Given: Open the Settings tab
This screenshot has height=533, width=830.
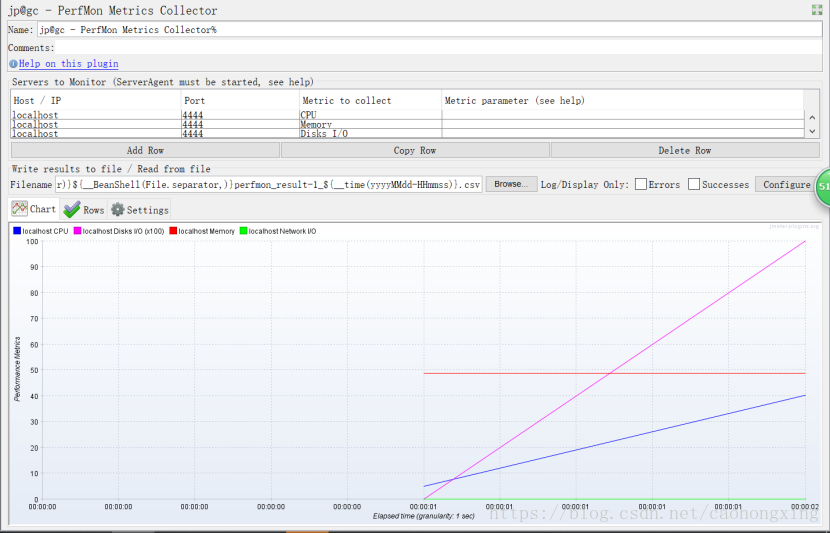Looking at the screenshot, I should [140, 210].
